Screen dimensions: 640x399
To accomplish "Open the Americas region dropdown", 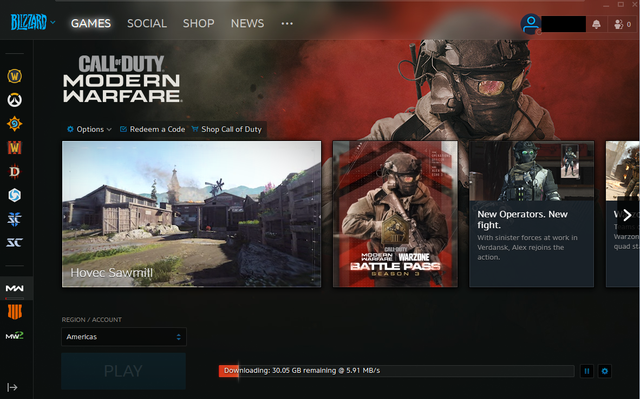I will [x=124, y=337].
